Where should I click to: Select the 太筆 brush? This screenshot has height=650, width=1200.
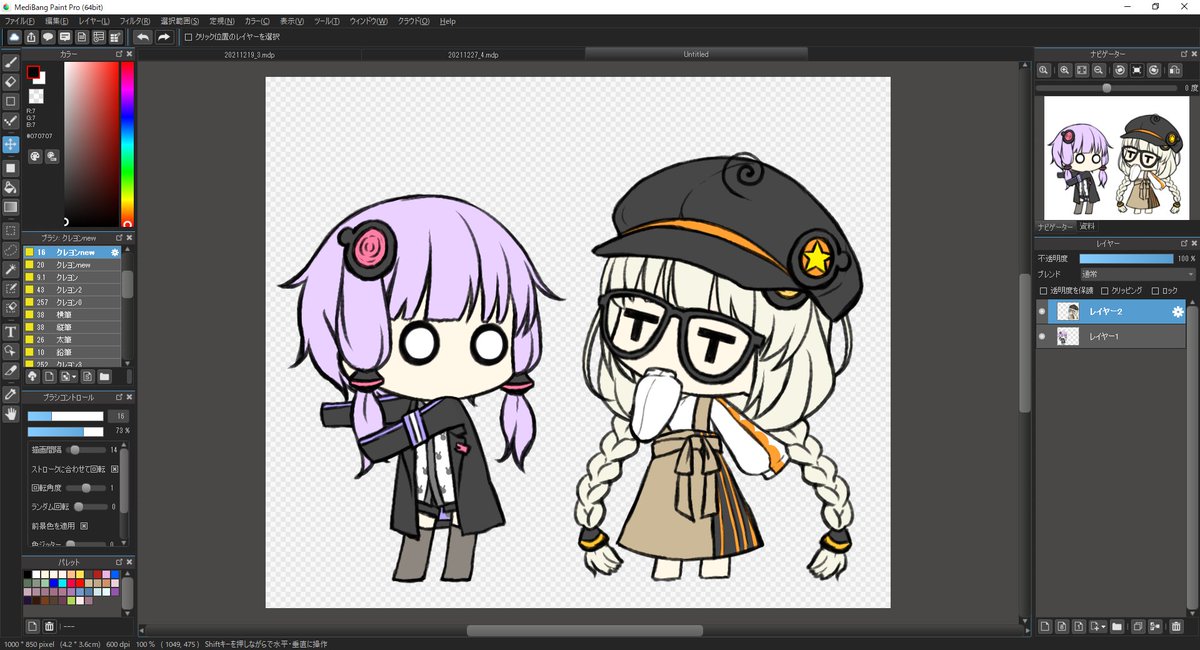click(x=72, y=340)
